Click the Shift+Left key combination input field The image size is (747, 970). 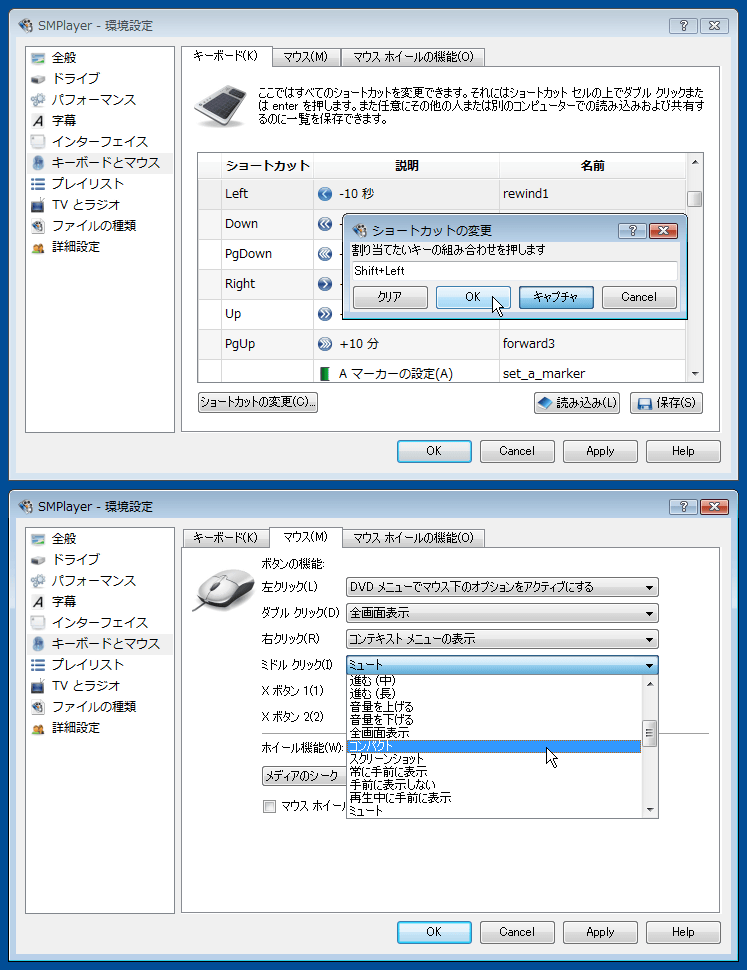pyautogui.click(x=514, y=271)
